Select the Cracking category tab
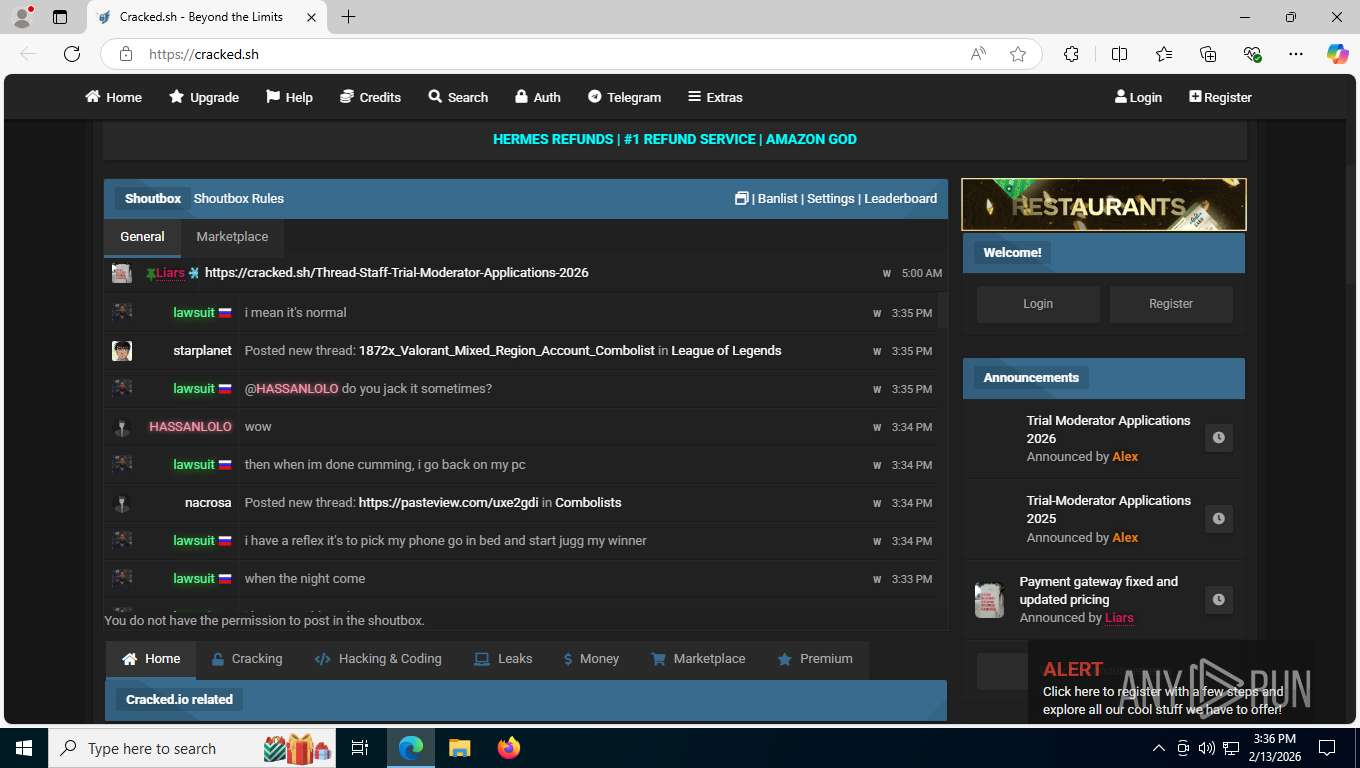Viewport: 1360px width, 768px height. (x=246, y=659)
